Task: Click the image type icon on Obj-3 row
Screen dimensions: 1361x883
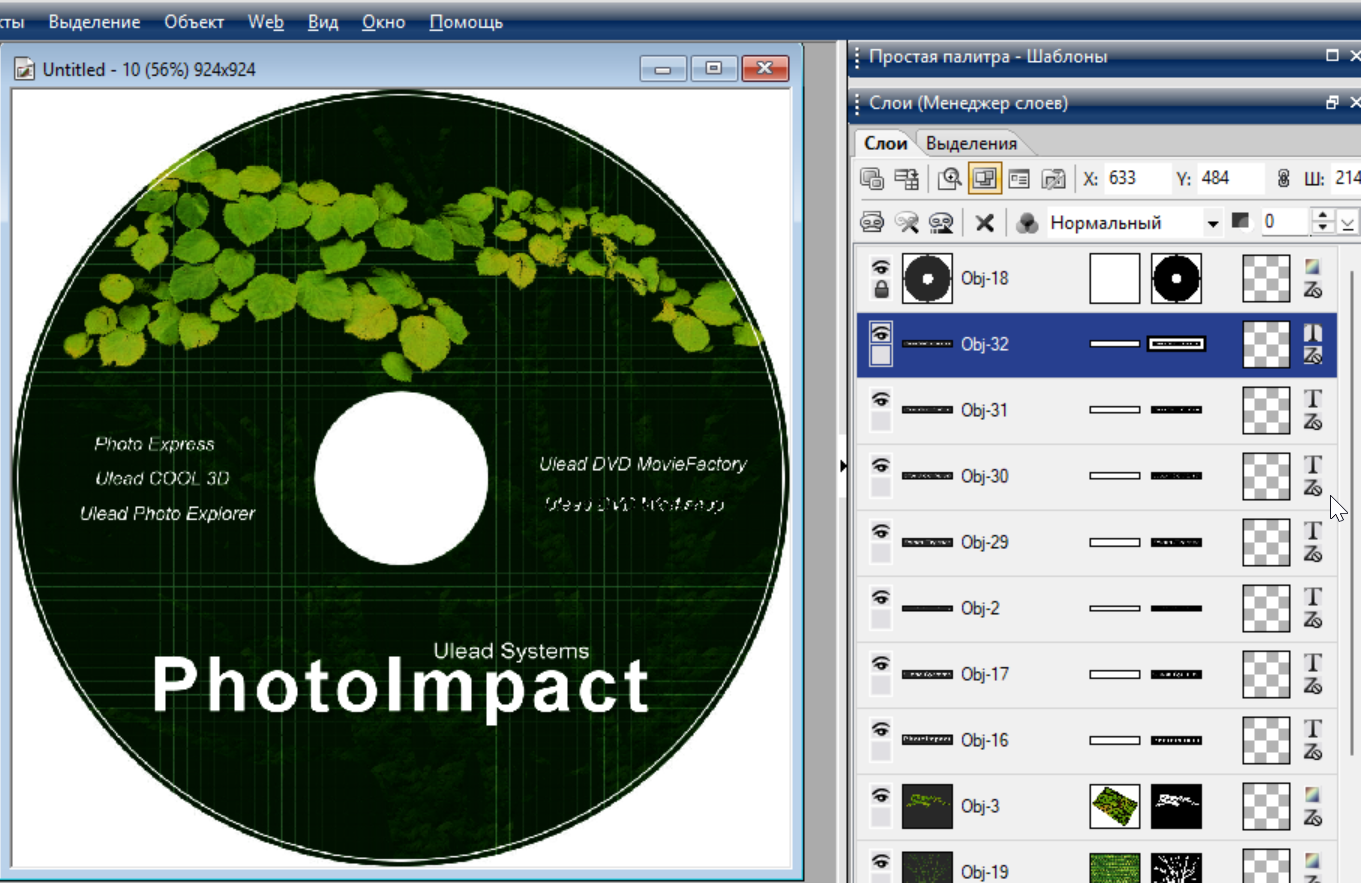Action: click(1313, 795)
